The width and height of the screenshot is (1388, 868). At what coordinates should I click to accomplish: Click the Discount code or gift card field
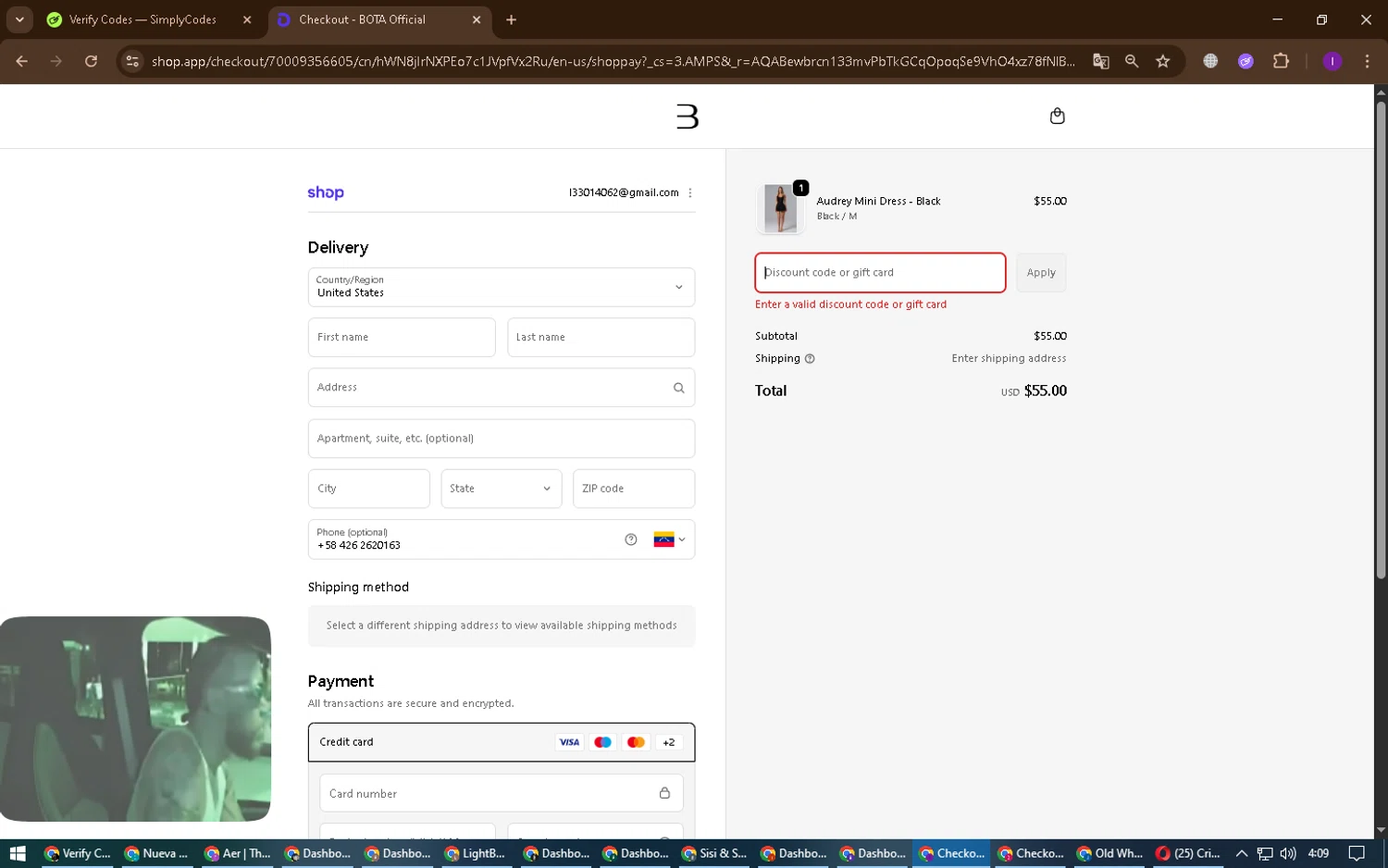click(880, 273)
